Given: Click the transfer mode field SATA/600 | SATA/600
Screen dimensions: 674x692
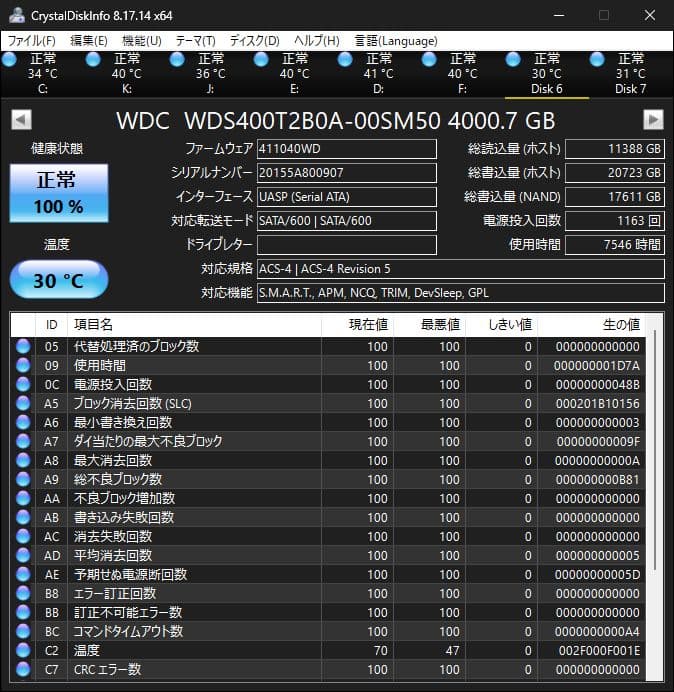Looking at the screenshot, I should (347, 221).
